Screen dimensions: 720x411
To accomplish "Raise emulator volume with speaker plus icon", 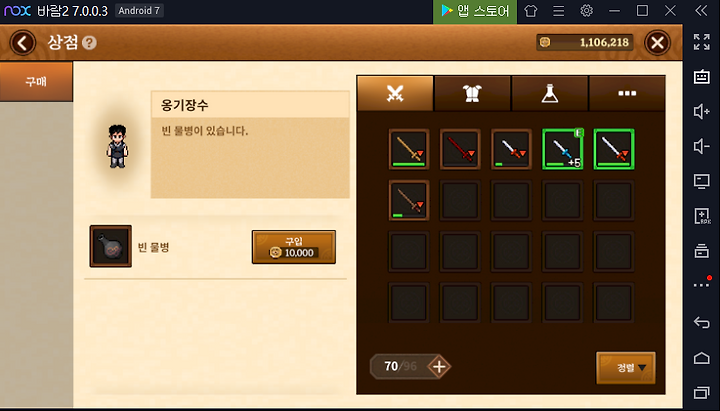I will [x=702, y=112].
